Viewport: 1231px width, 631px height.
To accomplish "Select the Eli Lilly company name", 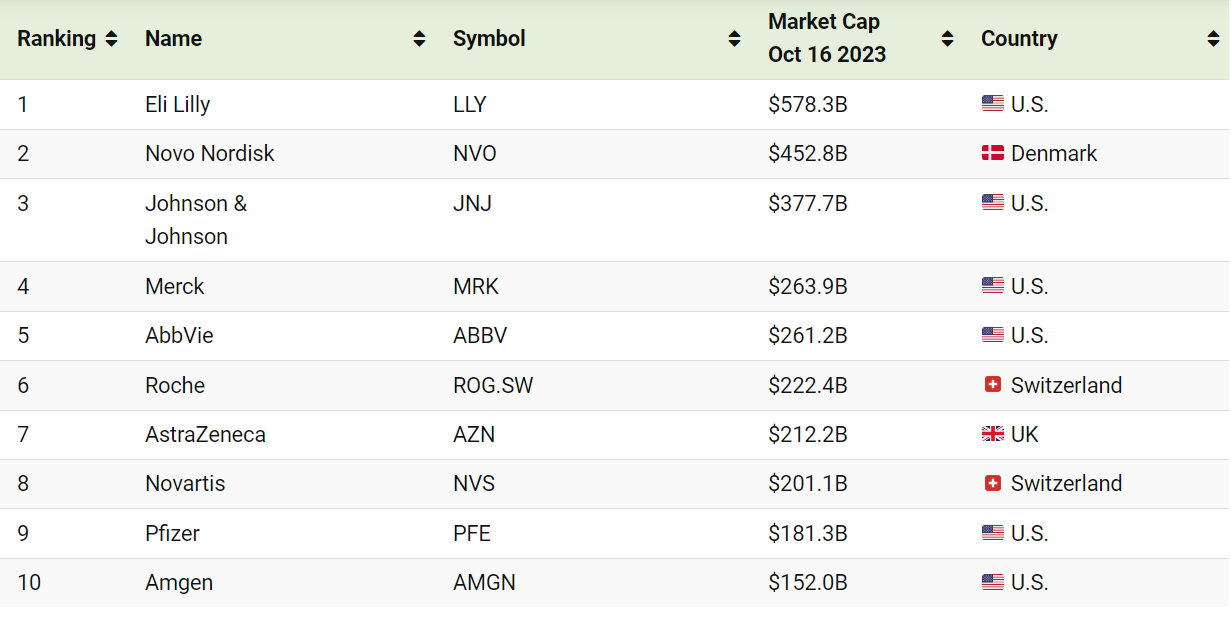I will coord(177,104).
